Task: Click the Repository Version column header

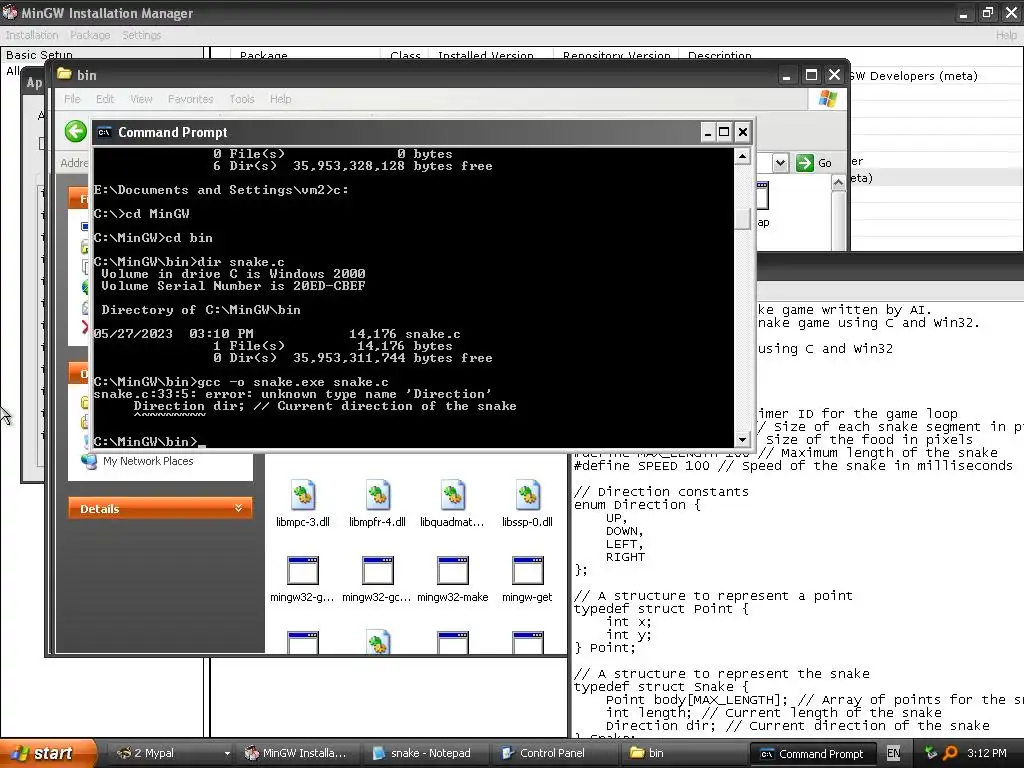Action: point(616,56)
